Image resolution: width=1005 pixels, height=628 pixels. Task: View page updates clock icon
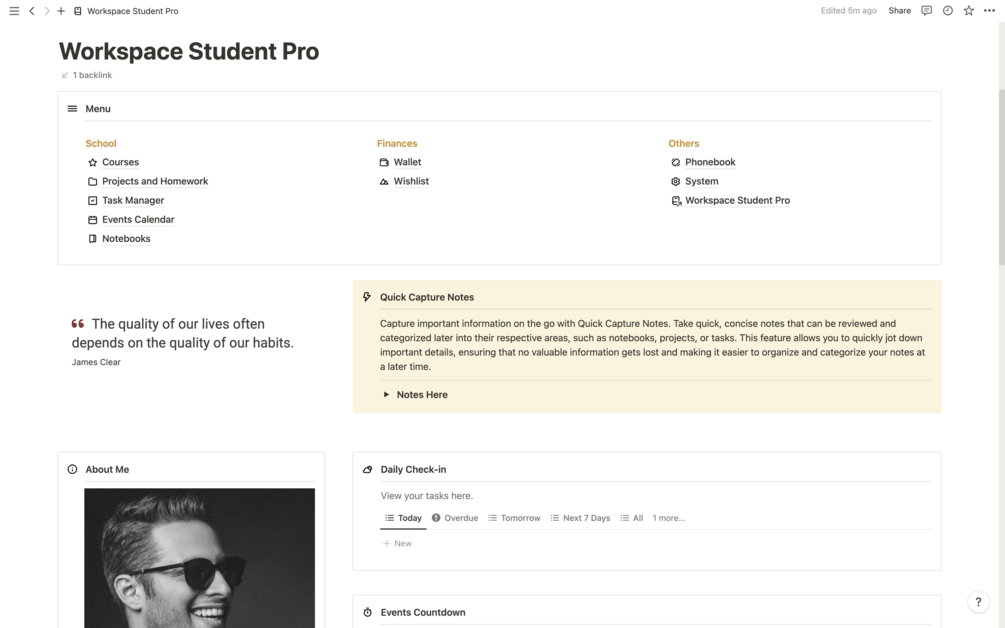(947, 11)
